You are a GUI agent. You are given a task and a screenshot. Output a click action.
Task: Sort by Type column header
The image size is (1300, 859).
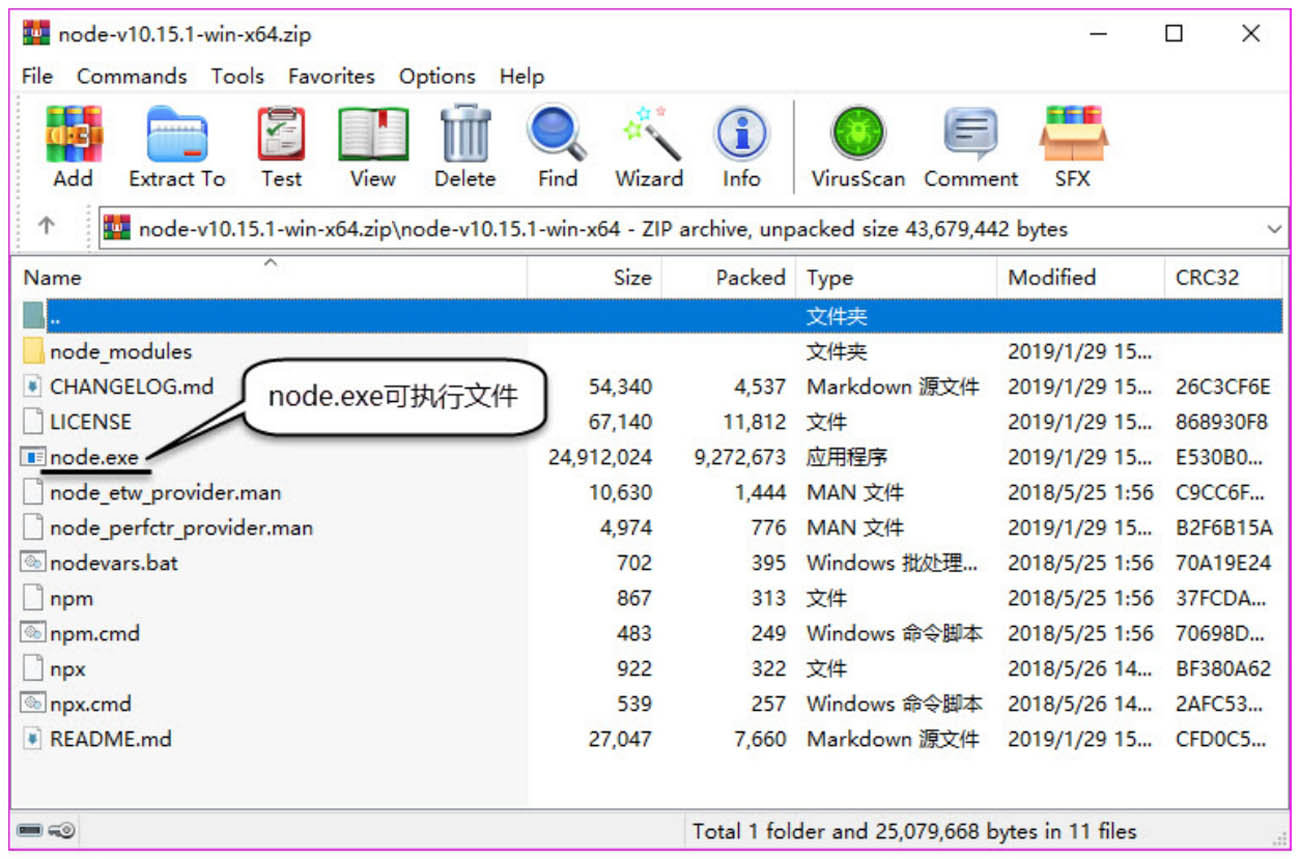[897, 277]
